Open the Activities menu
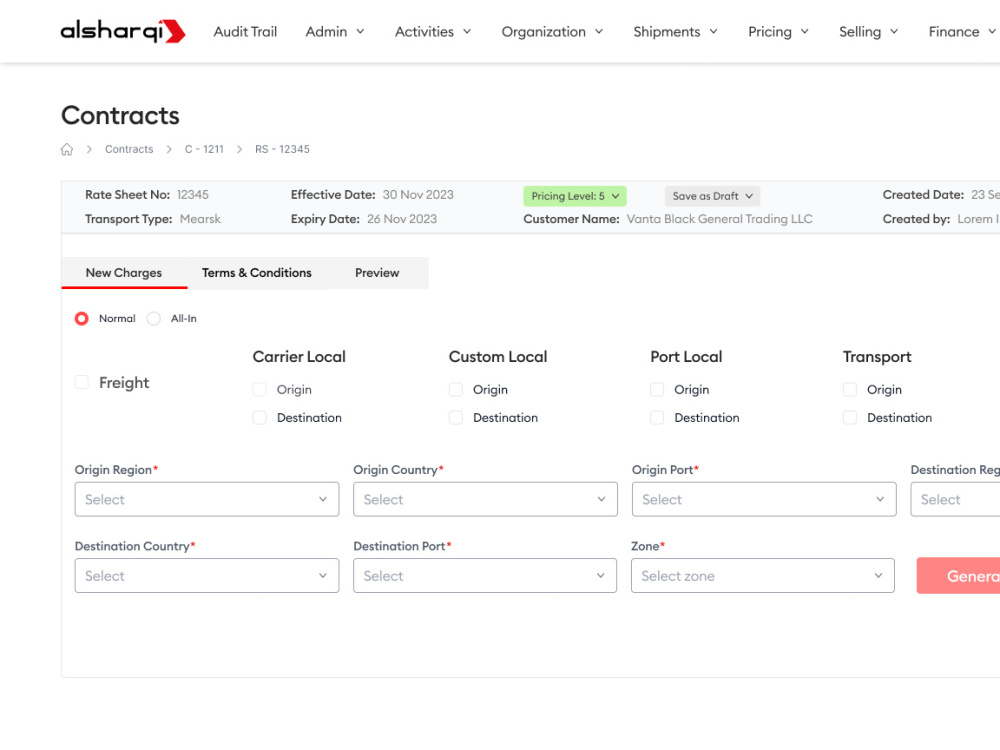The image size is (1000, 750). tap(433, 32)
